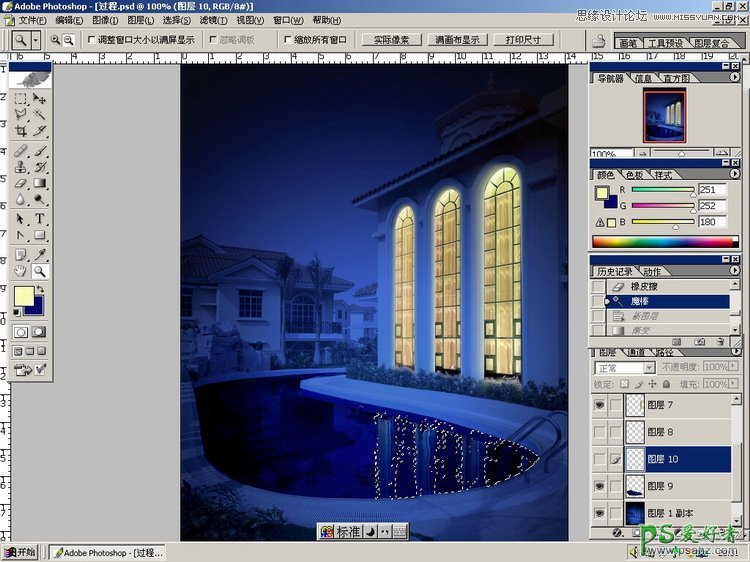The image size is (750, 562).
Task: Select the Hand tool
Action: click(21, 271)
